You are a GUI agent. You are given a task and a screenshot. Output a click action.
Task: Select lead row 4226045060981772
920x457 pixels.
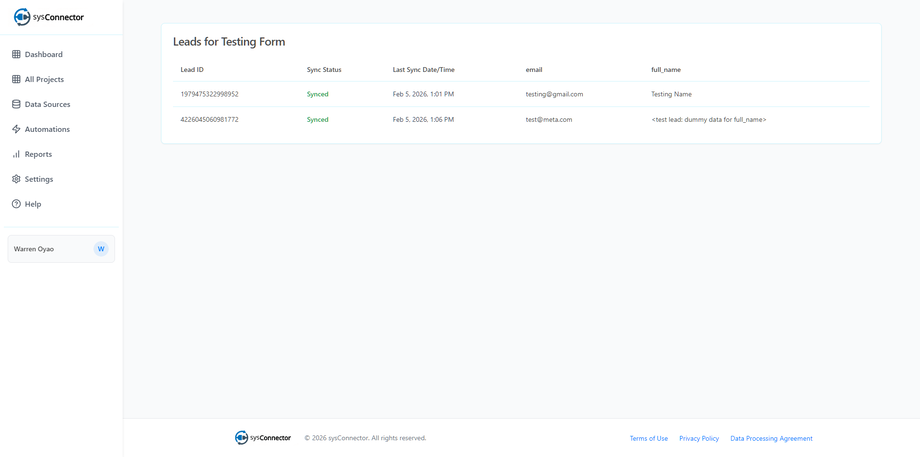tap(209, 119)
